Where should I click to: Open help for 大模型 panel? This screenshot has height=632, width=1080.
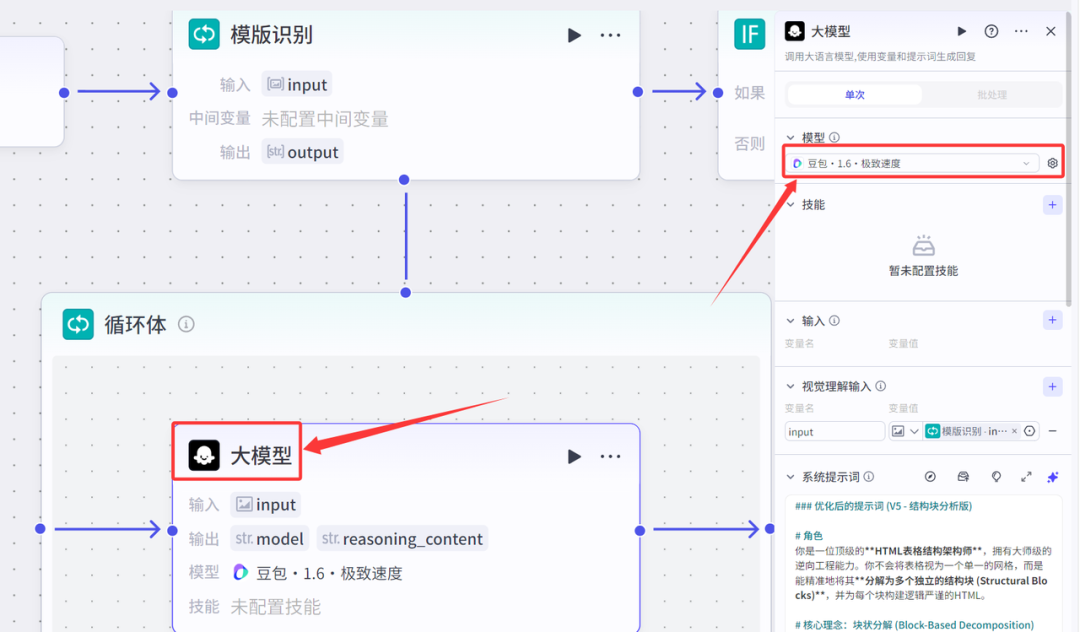pos(991,31)
